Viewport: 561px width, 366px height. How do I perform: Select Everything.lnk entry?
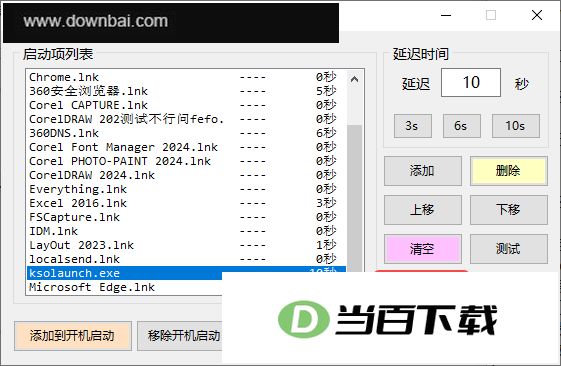coord(186,189)
